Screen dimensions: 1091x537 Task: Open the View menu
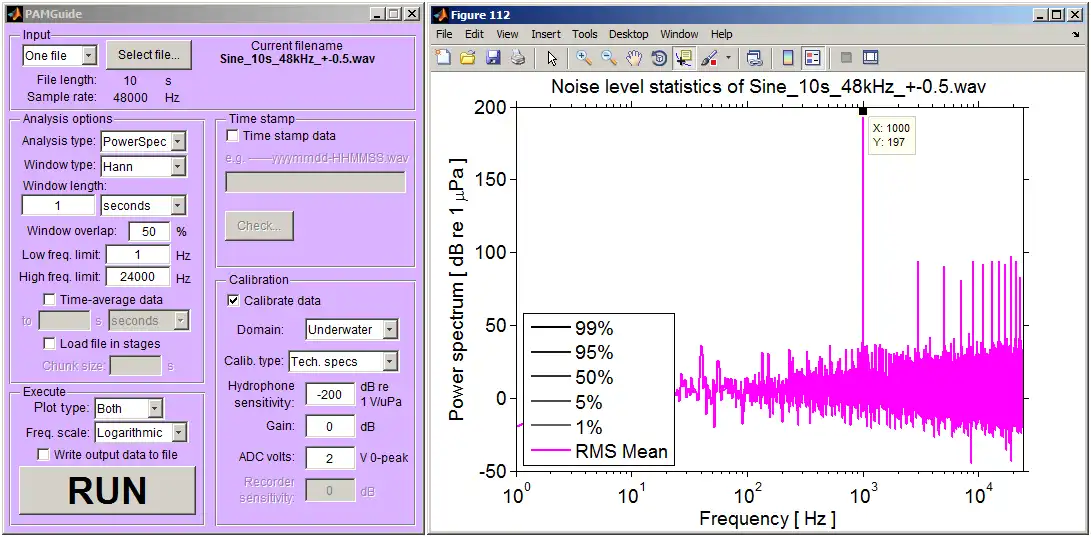coord(507,33)
